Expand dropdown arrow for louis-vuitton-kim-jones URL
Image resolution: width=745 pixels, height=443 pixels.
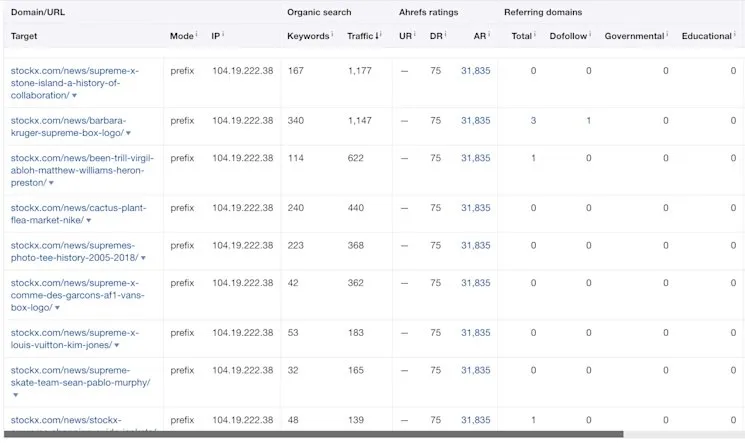click(x=117, y=346)
